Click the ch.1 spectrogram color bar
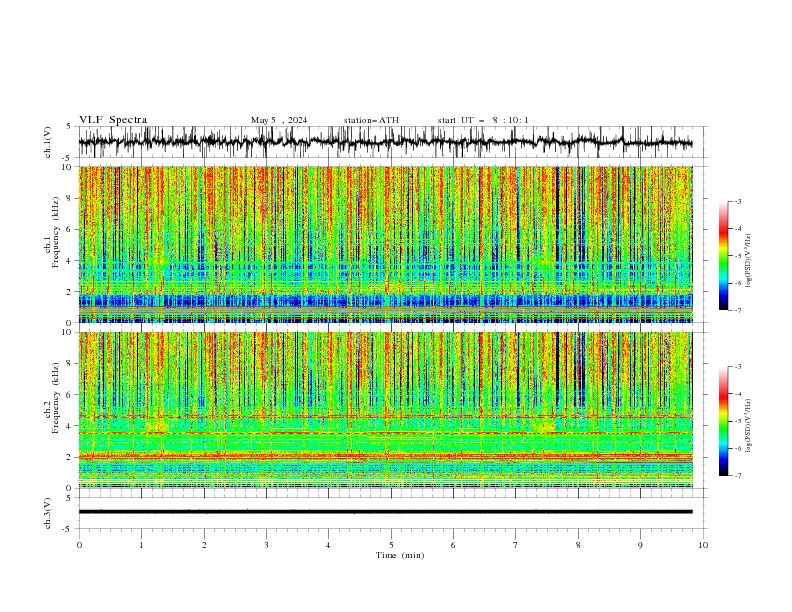 click(723, 256)
